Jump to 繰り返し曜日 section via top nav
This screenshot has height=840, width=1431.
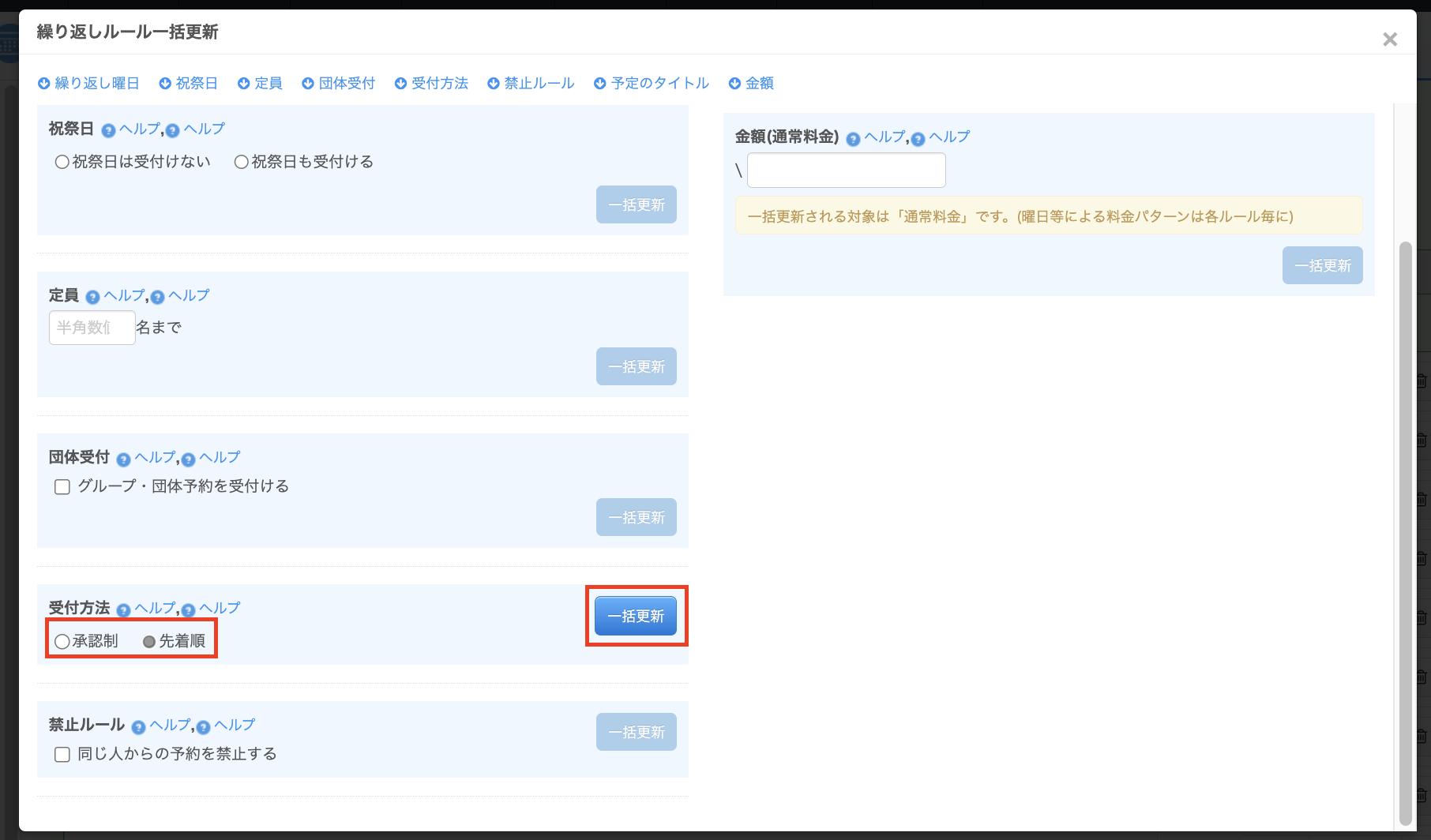point(88,83)
